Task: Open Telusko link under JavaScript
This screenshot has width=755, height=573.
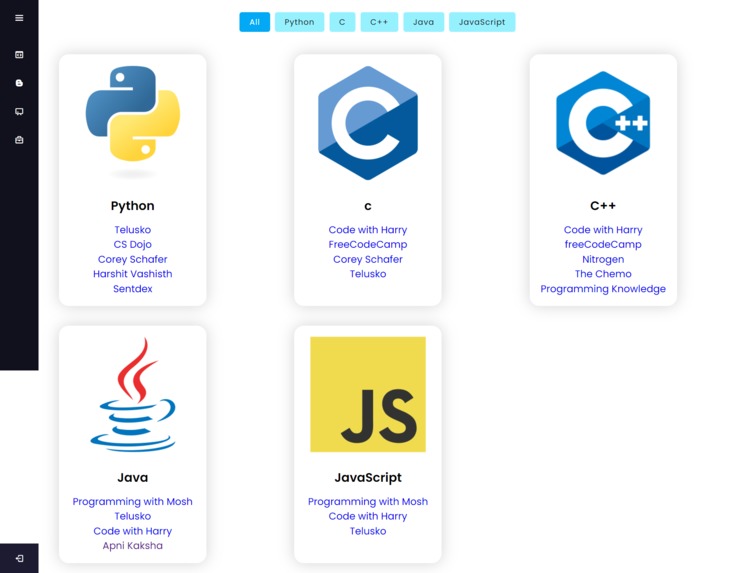Action: point(368,531)
